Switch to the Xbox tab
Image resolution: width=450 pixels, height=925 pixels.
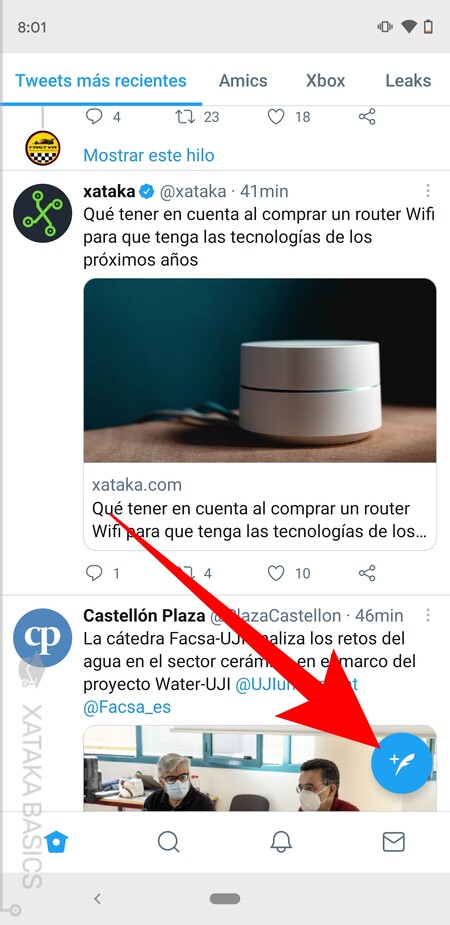click(x=326, y=81)
